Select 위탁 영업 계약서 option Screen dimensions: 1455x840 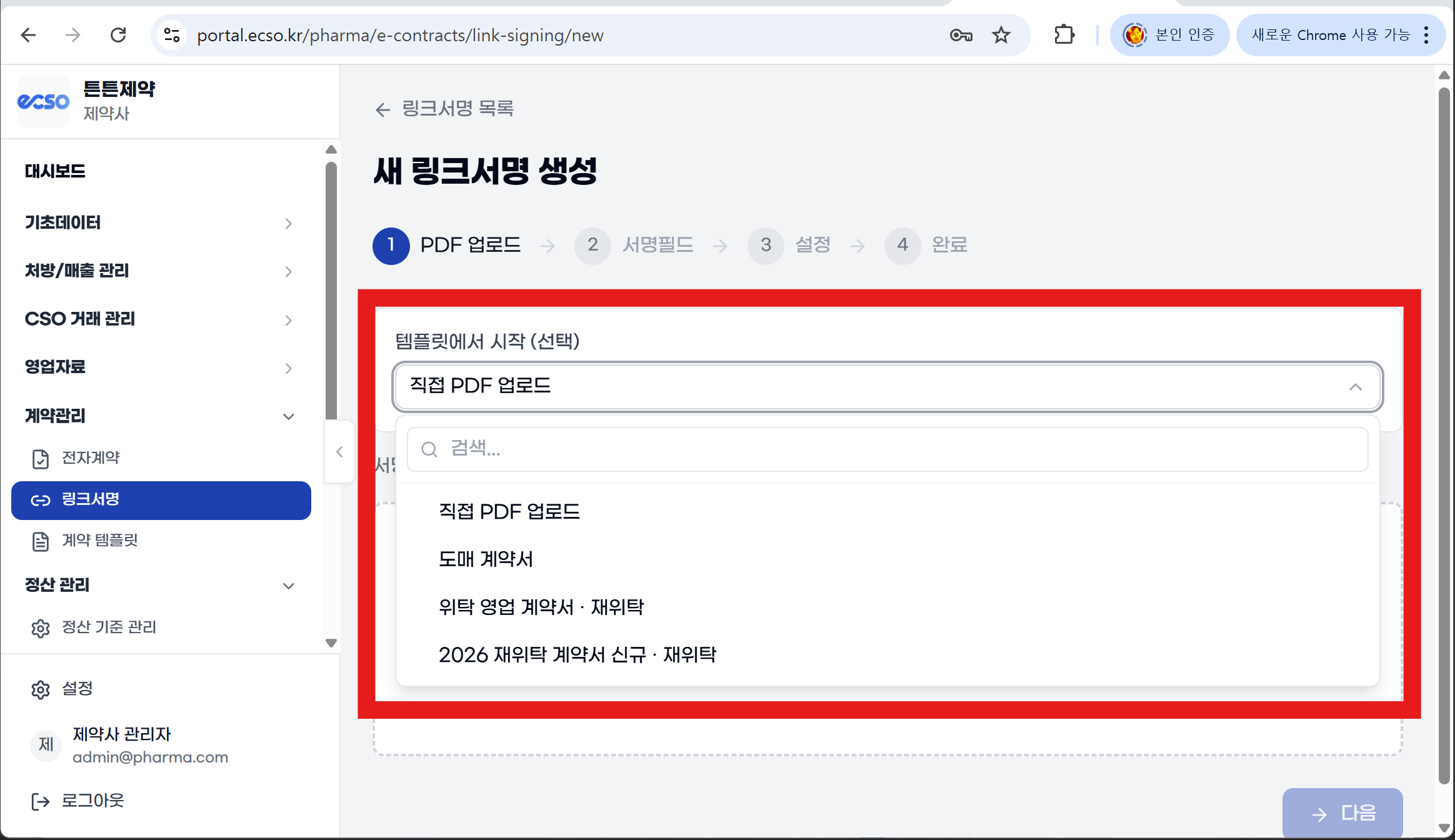coord(541,607)
